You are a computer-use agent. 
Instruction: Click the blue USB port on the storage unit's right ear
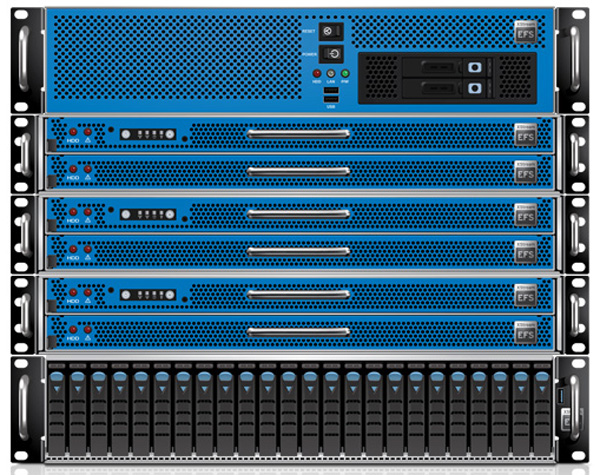tap(562, 395)
